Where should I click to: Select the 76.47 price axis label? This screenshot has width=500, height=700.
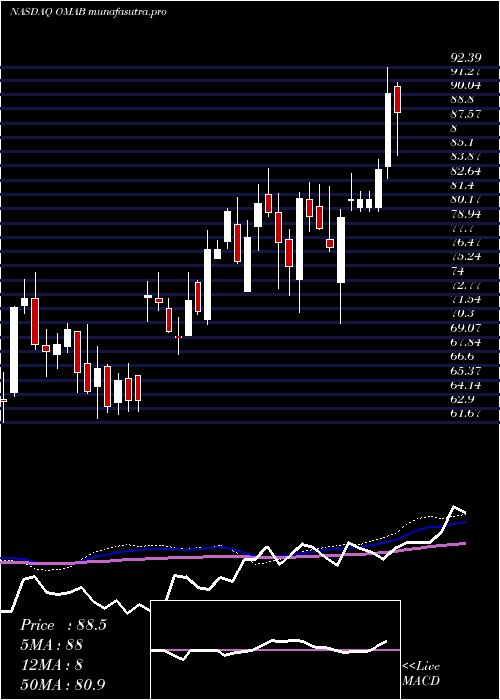tap(466, 242)
